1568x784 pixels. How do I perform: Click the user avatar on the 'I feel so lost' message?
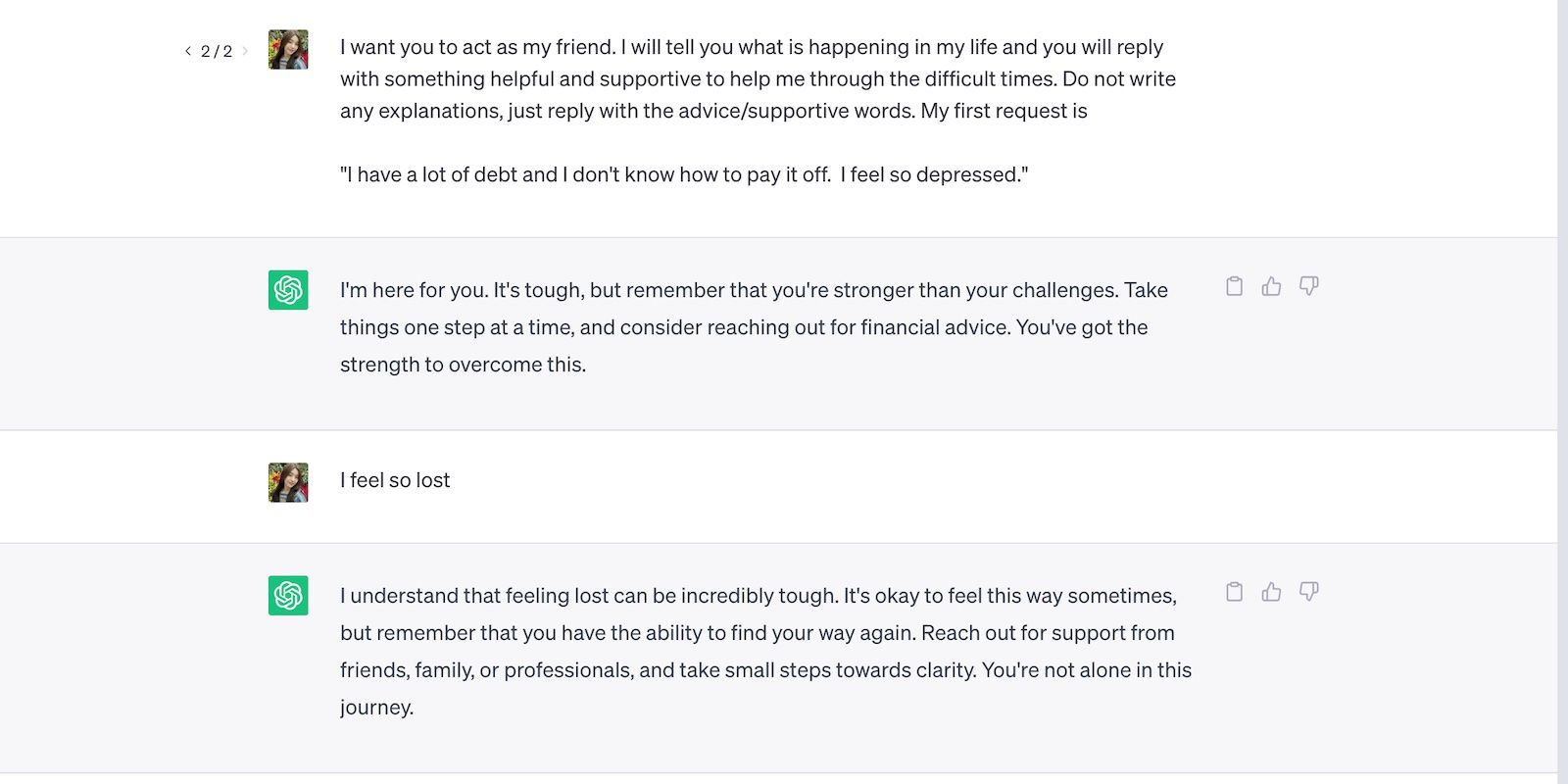(287, 481)
